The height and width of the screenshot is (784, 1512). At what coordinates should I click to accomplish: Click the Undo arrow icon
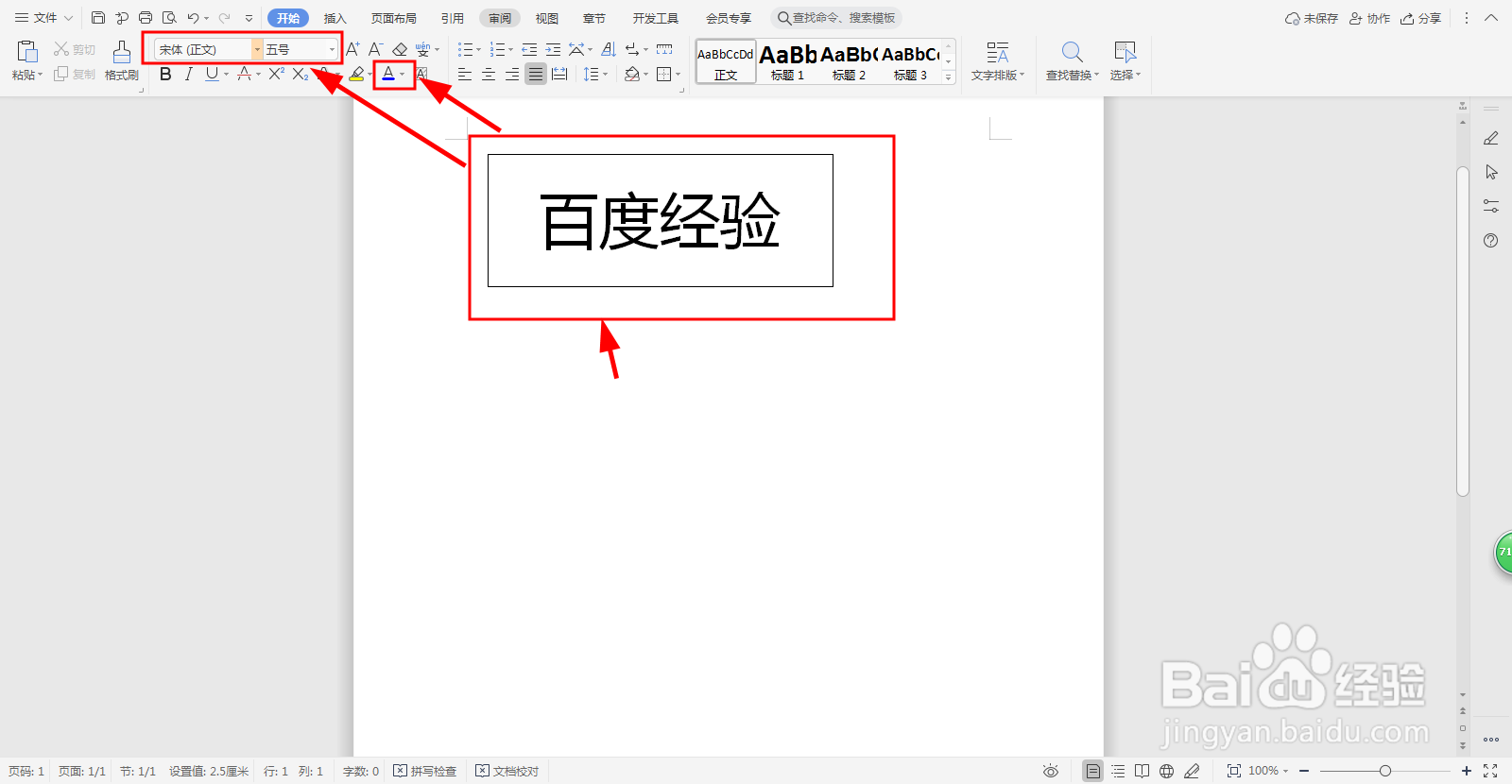tap(193, 18)
